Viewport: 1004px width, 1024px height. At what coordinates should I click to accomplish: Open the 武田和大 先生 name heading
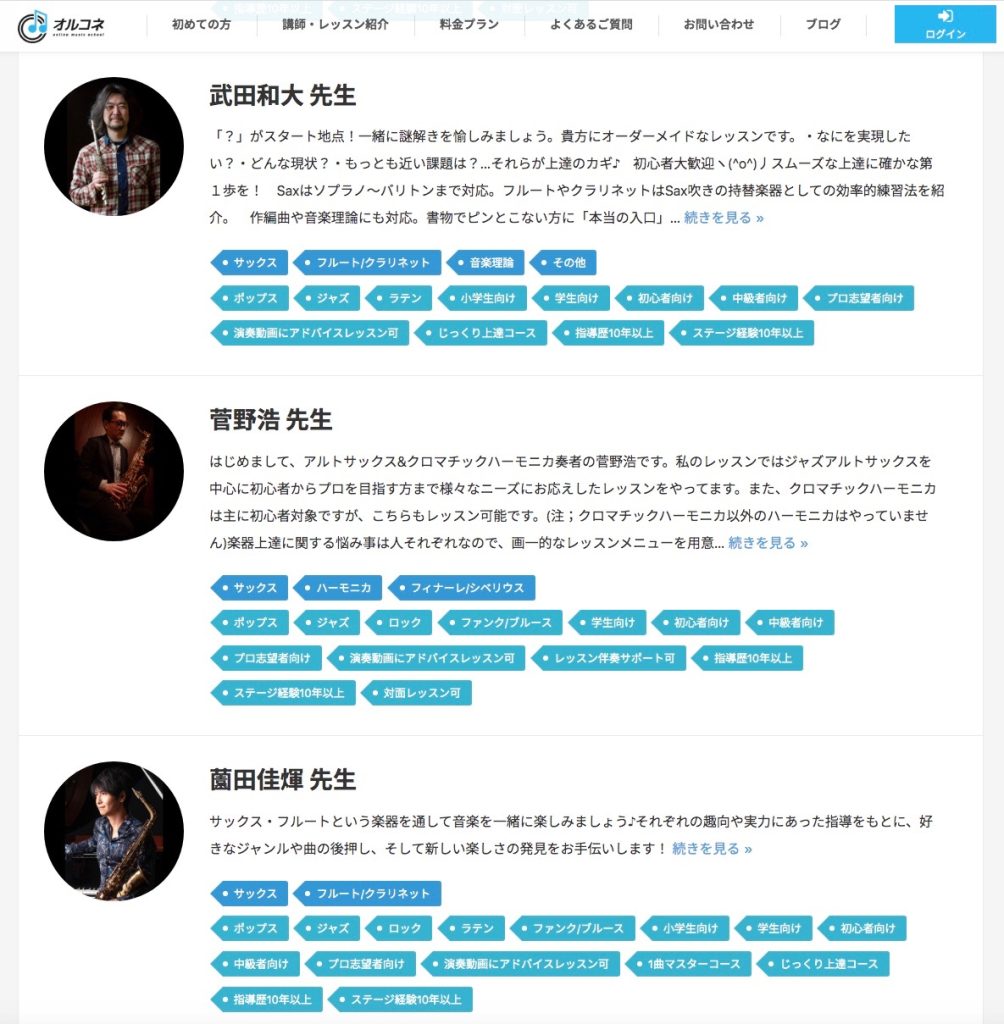(282, 95)
